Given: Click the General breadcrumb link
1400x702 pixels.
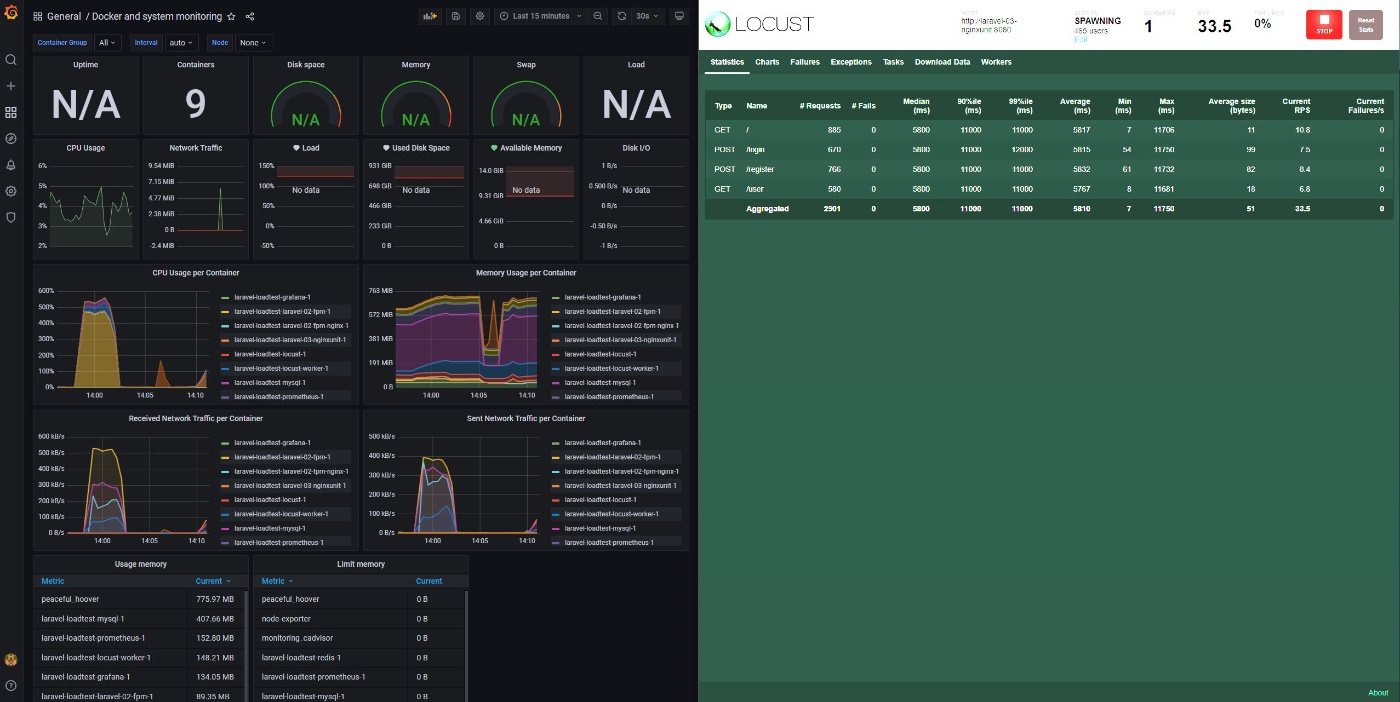Looking at the screenshot, I should point(64,17).
